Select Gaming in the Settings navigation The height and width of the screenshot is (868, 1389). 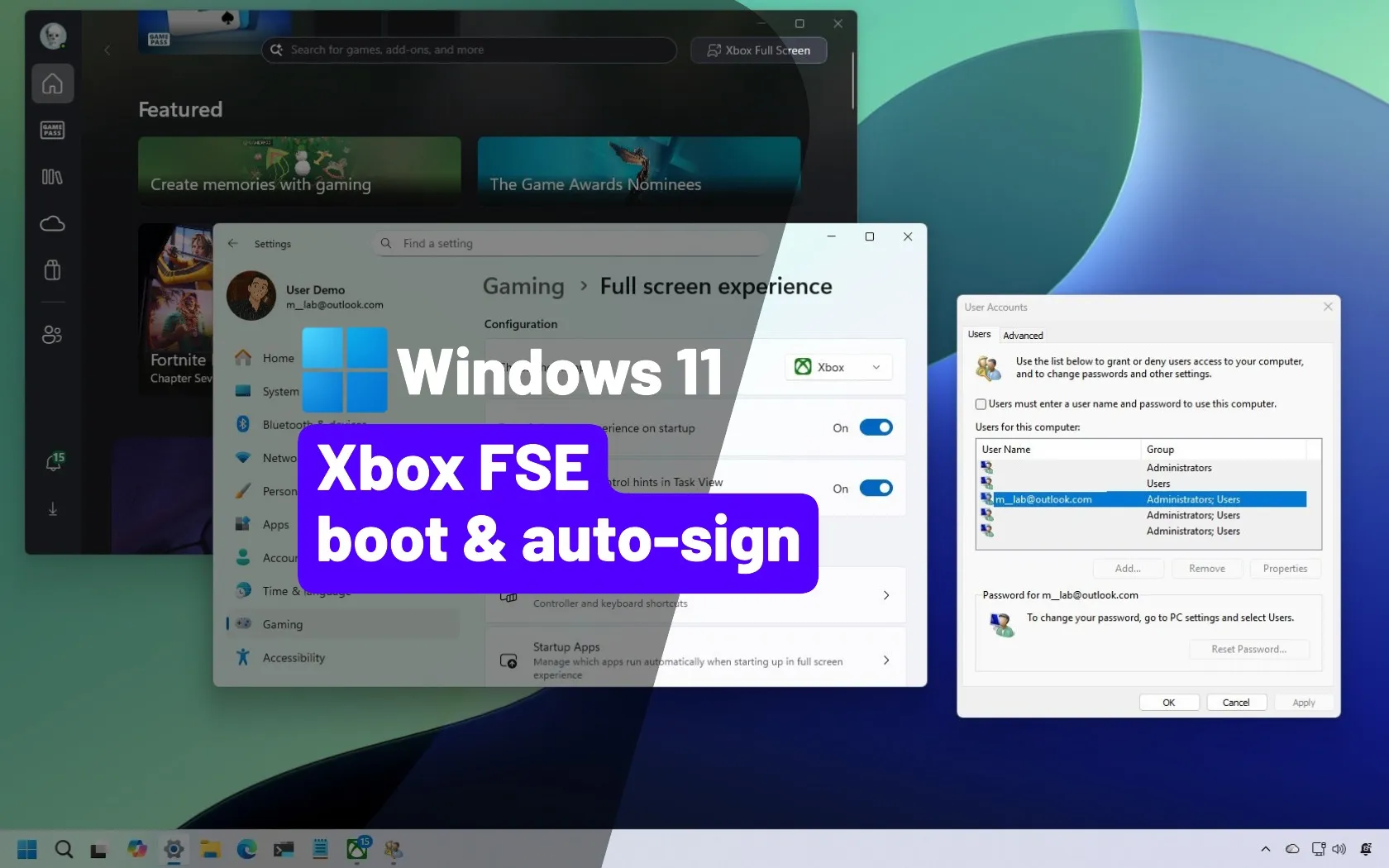click(284, 624)
